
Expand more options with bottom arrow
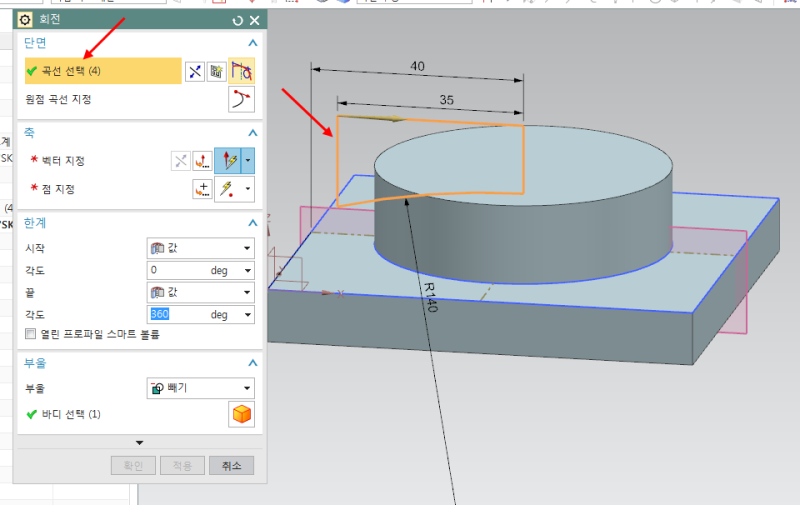pos(140,442)
